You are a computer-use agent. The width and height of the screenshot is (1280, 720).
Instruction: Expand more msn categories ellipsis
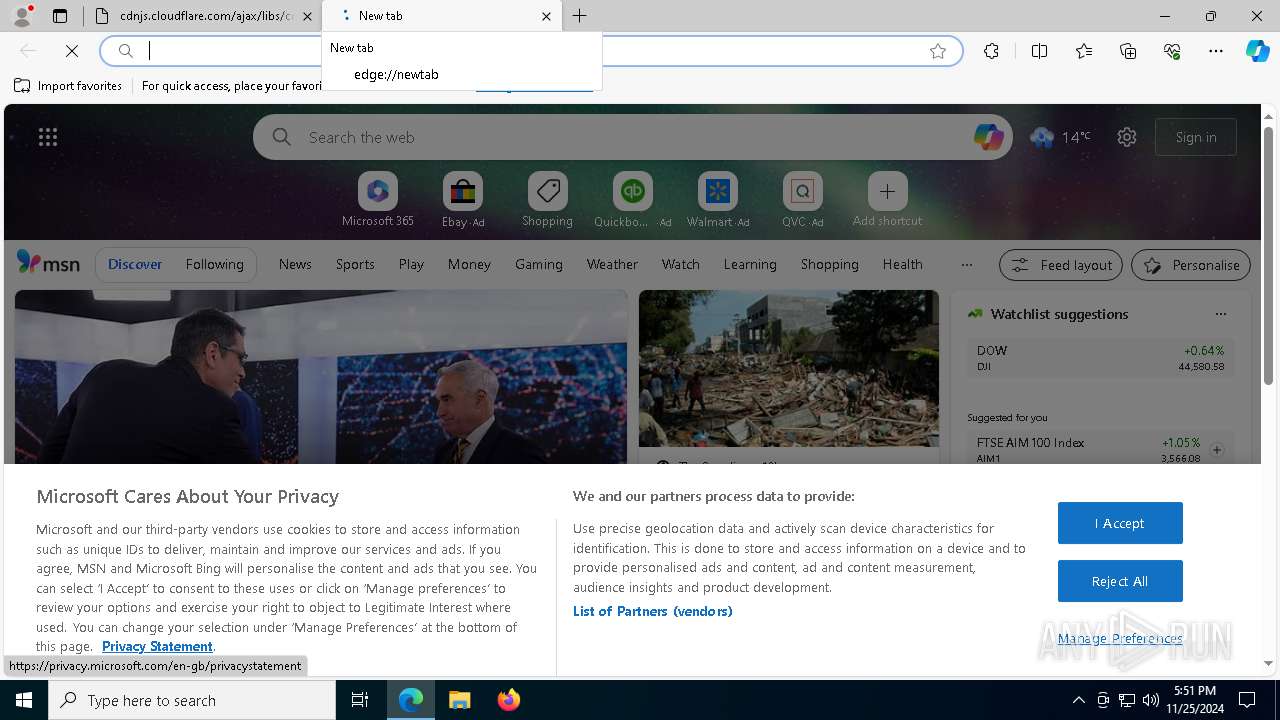point(966,264)
